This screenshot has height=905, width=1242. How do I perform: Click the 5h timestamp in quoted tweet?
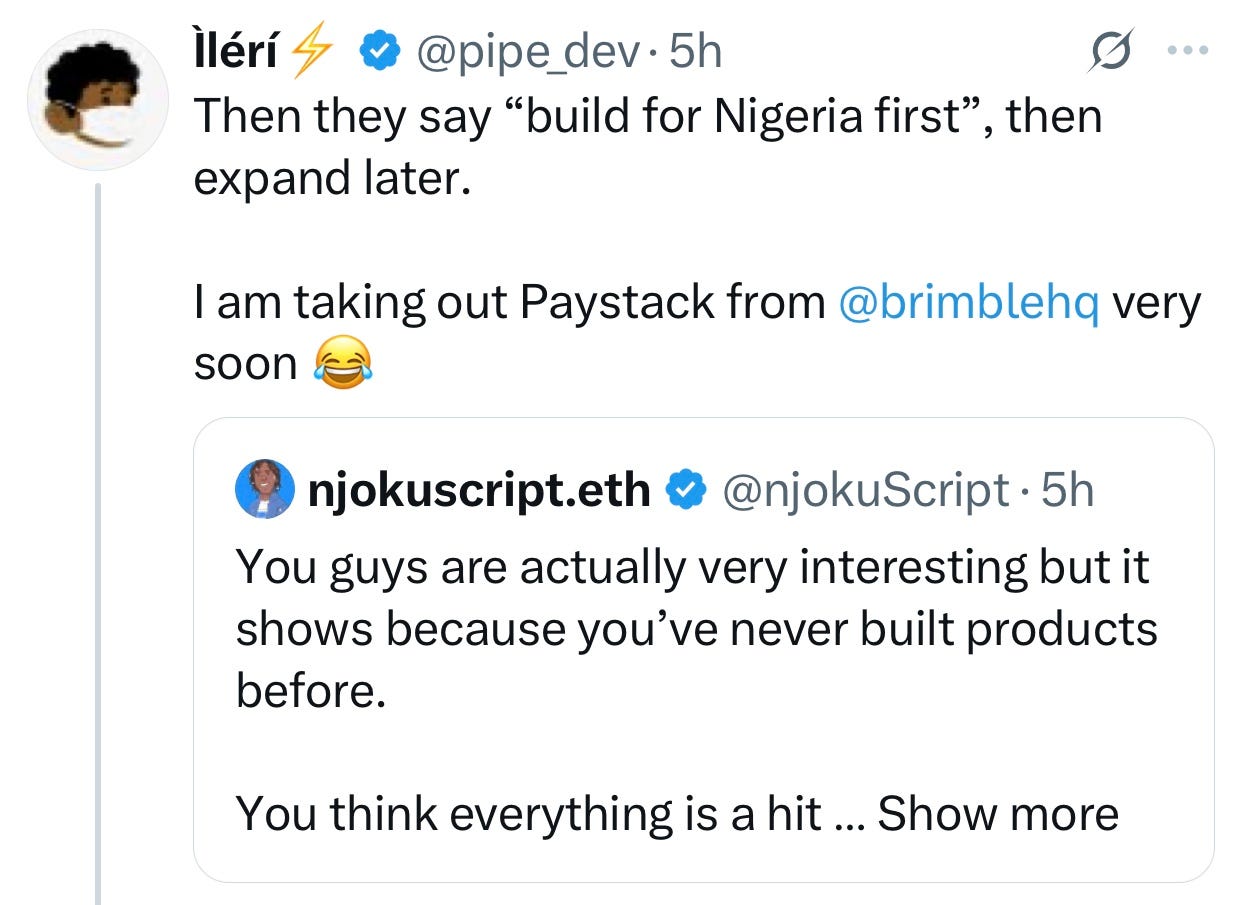[x=1067, y=490]
